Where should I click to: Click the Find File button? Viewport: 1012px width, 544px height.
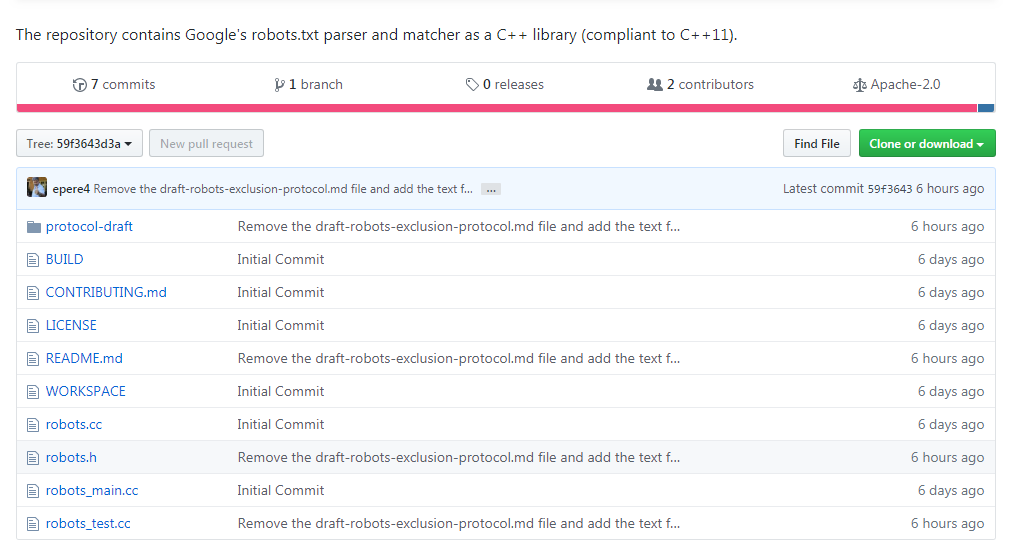point(816,144)
